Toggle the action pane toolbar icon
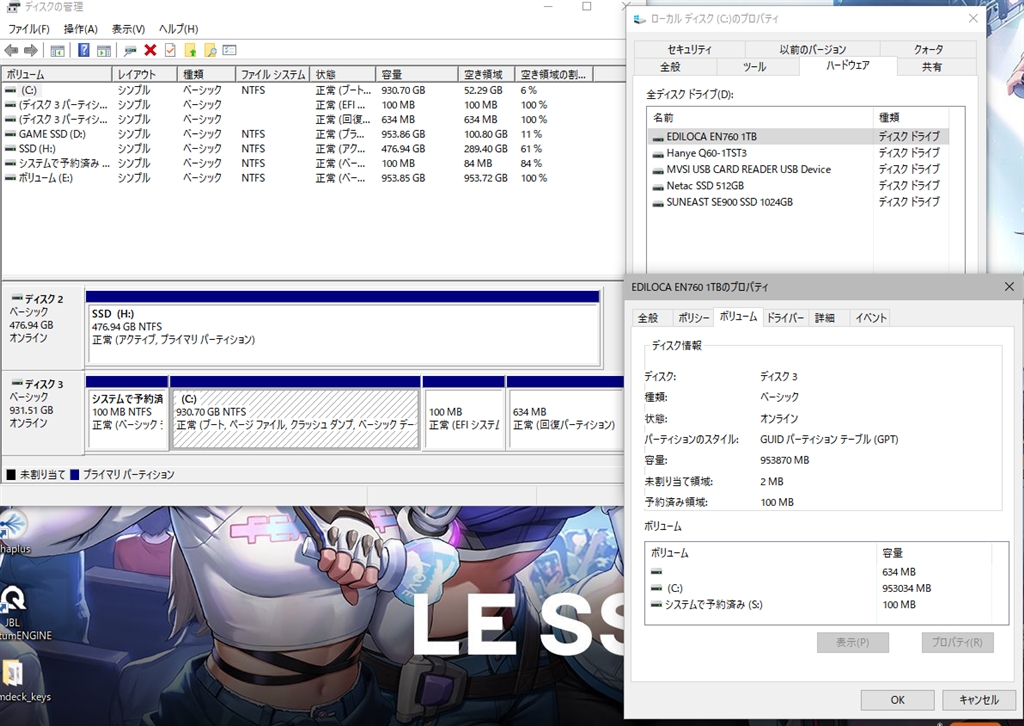Screen dimensions: 1024x726 (103, 50)
